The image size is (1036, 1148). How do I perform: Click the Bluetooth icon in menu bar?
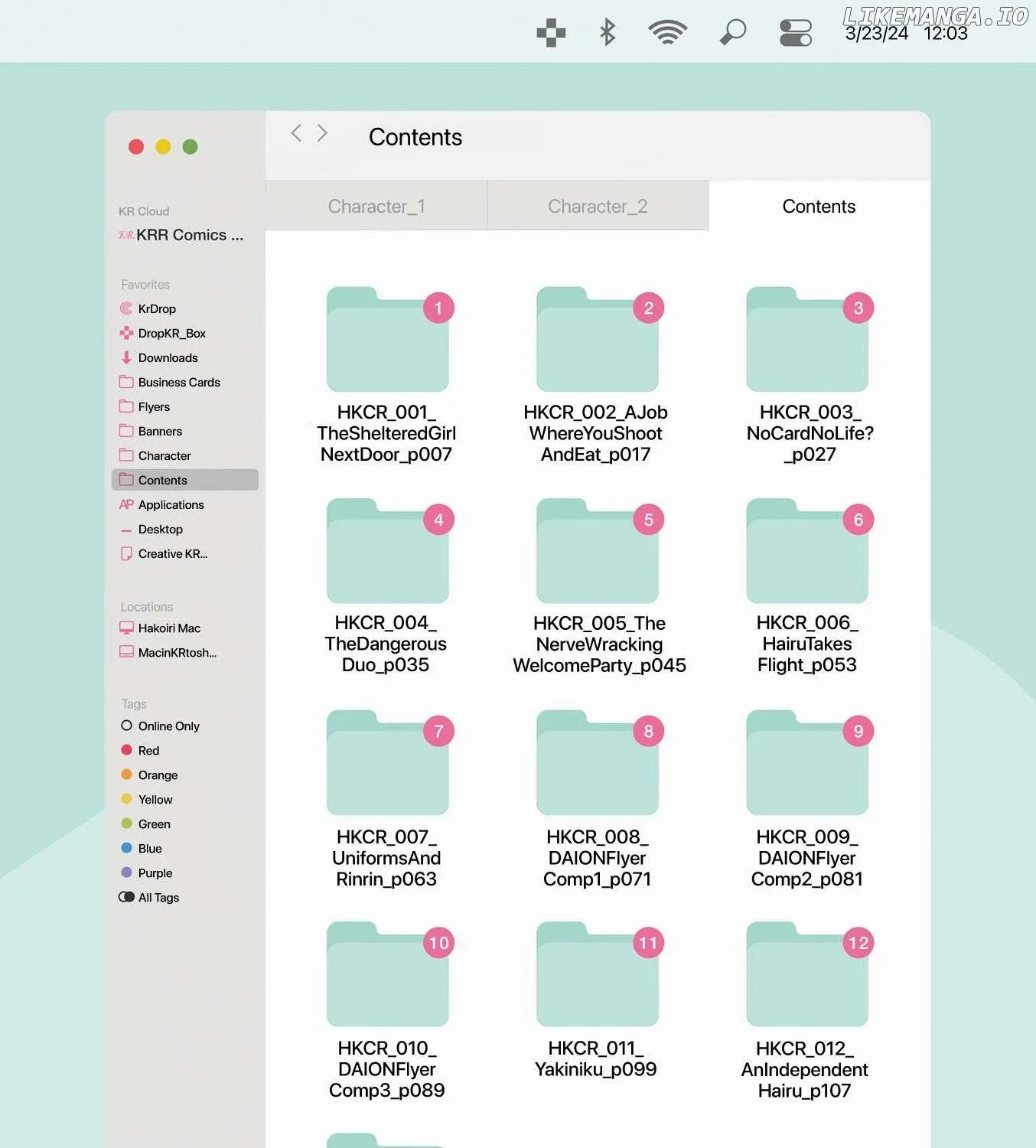(608, 32)
